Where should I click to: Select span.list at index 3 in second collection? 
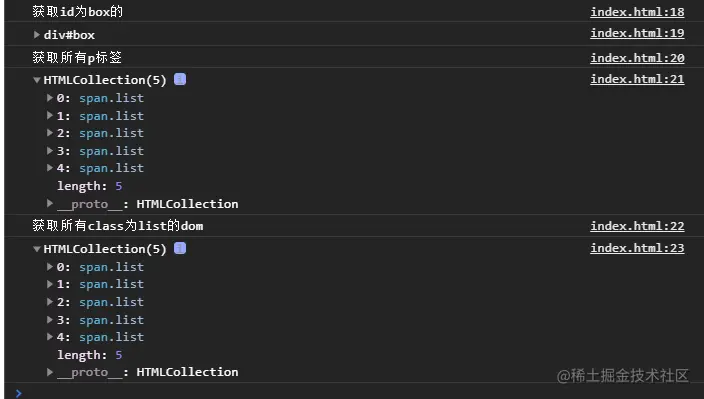point(111,320)
